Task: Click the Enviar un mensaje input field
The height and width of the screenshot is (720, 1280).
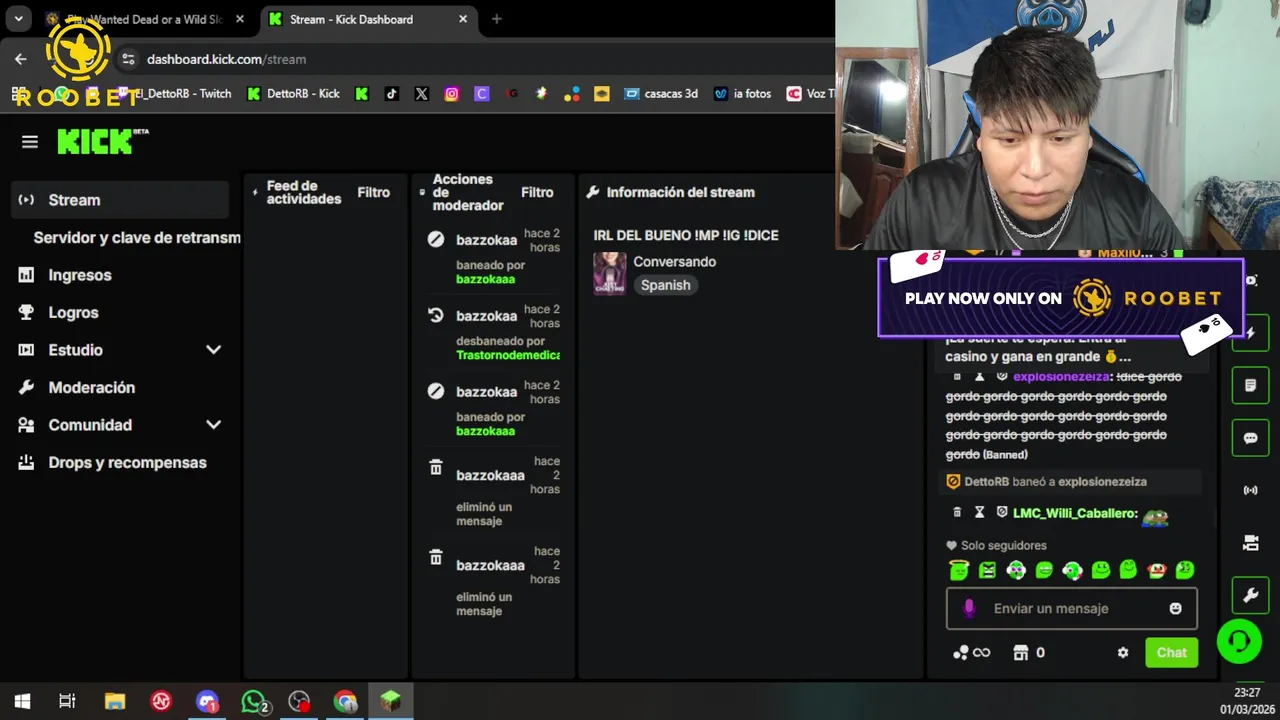Action: 1072,608
